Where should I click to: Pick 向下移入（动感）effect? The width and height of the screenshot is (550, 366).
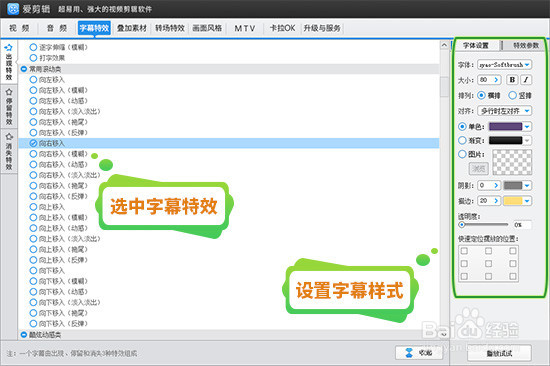coord(59,292)
